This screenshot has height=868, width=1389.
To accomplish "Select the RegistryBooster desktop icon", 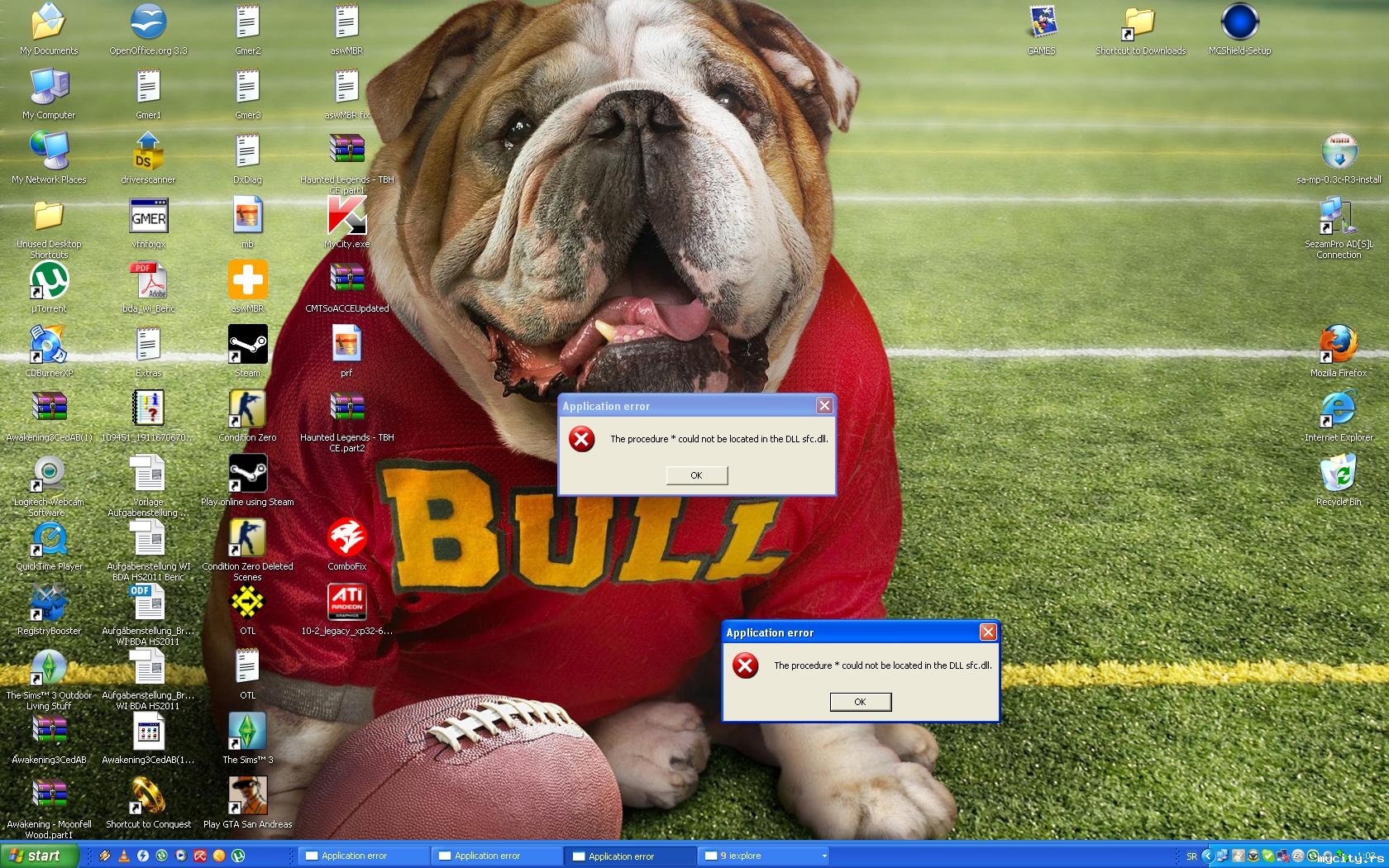I will (x=49, y=603).
